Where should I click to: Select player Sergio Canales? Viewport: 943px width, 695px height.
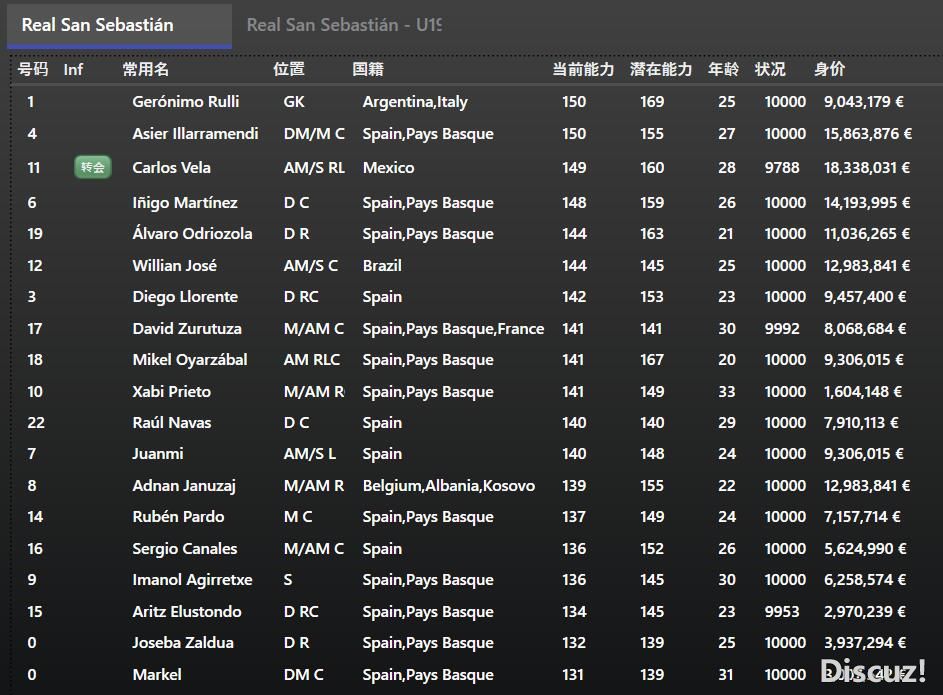(185, 549)
